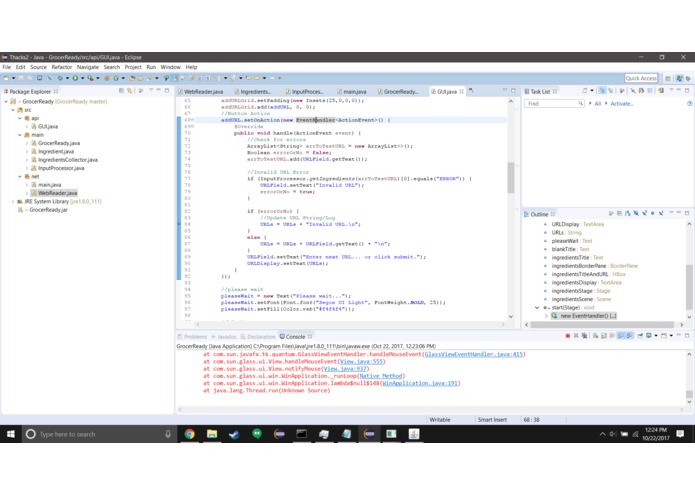Click the editor vertical scrollbar thumb
The image size is (695, 494).
[511, 178]
